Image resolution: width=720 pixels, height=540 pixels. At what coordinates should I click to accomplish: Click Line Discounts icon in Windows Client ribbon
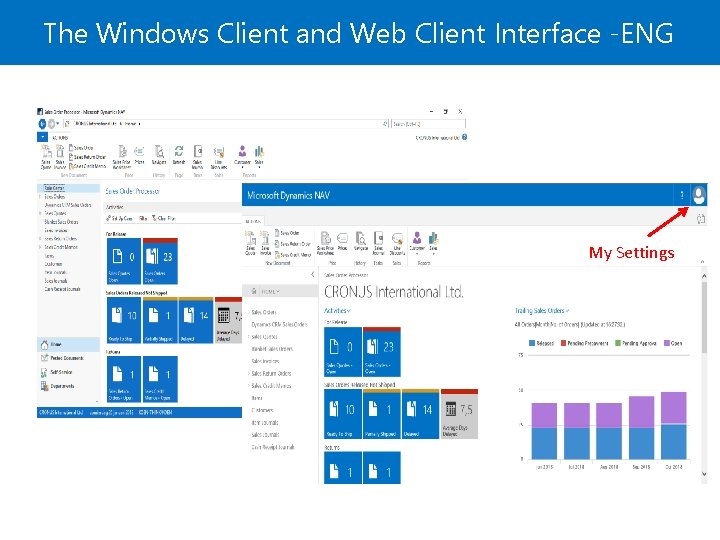tap(219, 157)
